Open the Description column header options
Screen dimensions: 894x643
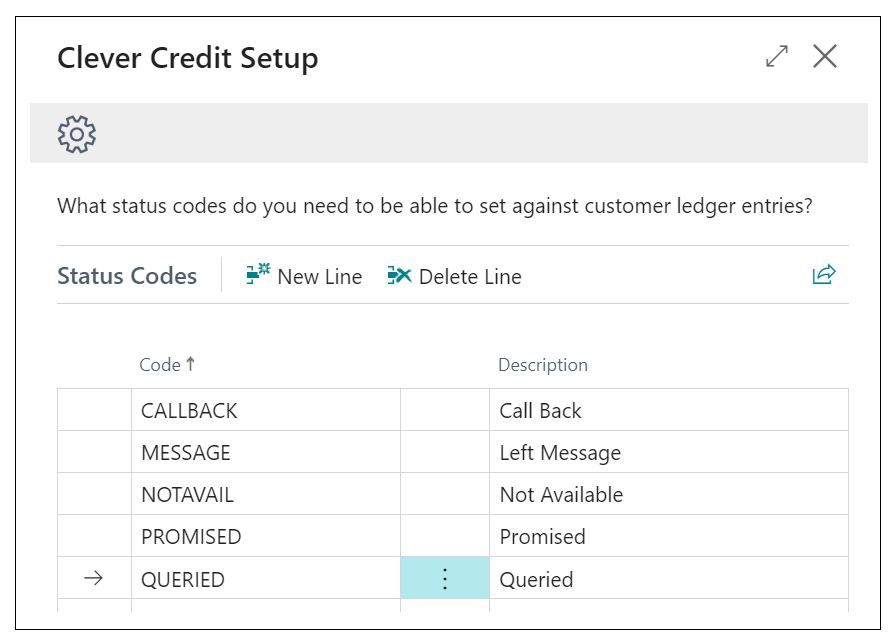tap(542, 364)
